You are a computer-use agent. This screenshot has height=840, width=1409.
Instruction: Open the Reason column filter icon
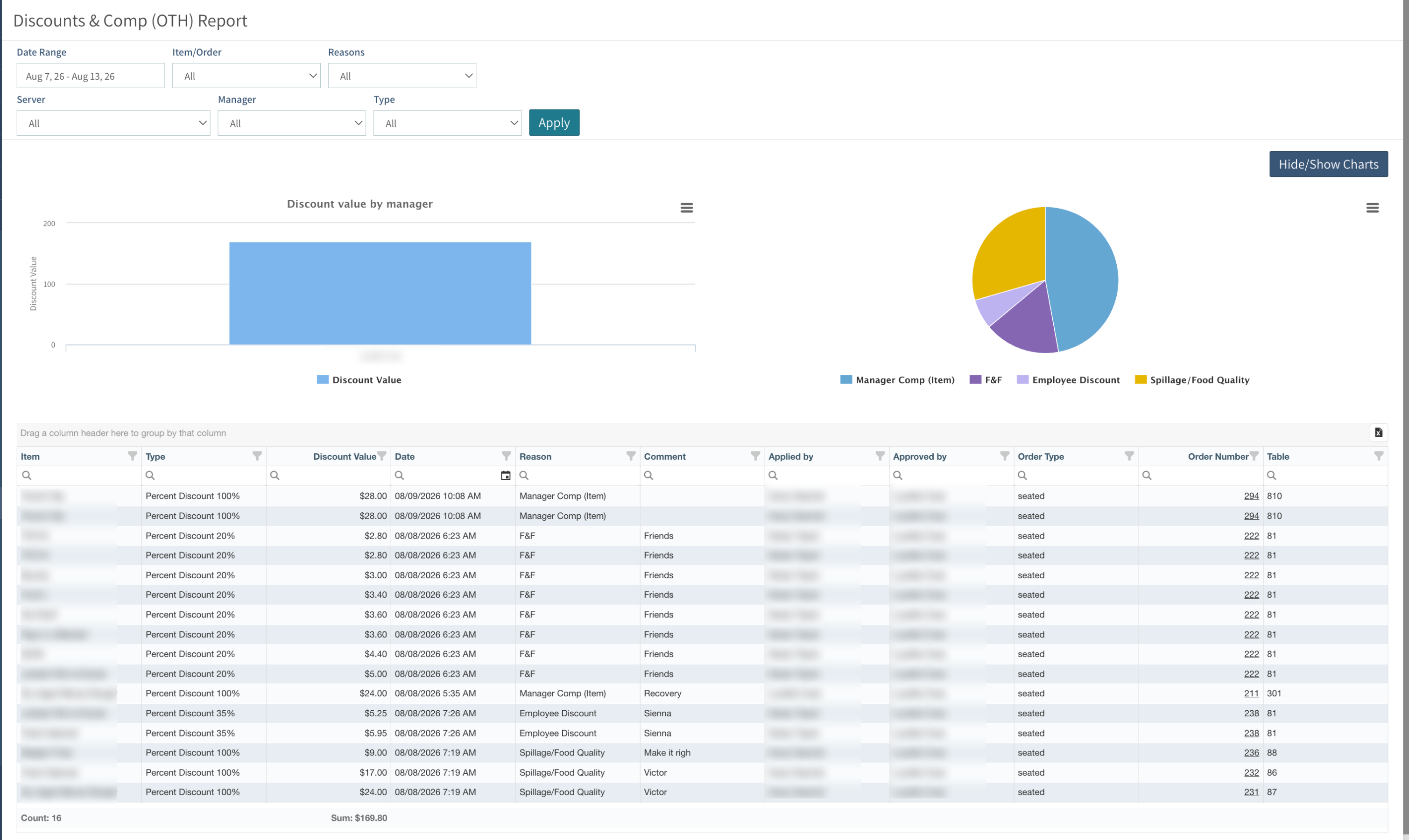(631, 456)
